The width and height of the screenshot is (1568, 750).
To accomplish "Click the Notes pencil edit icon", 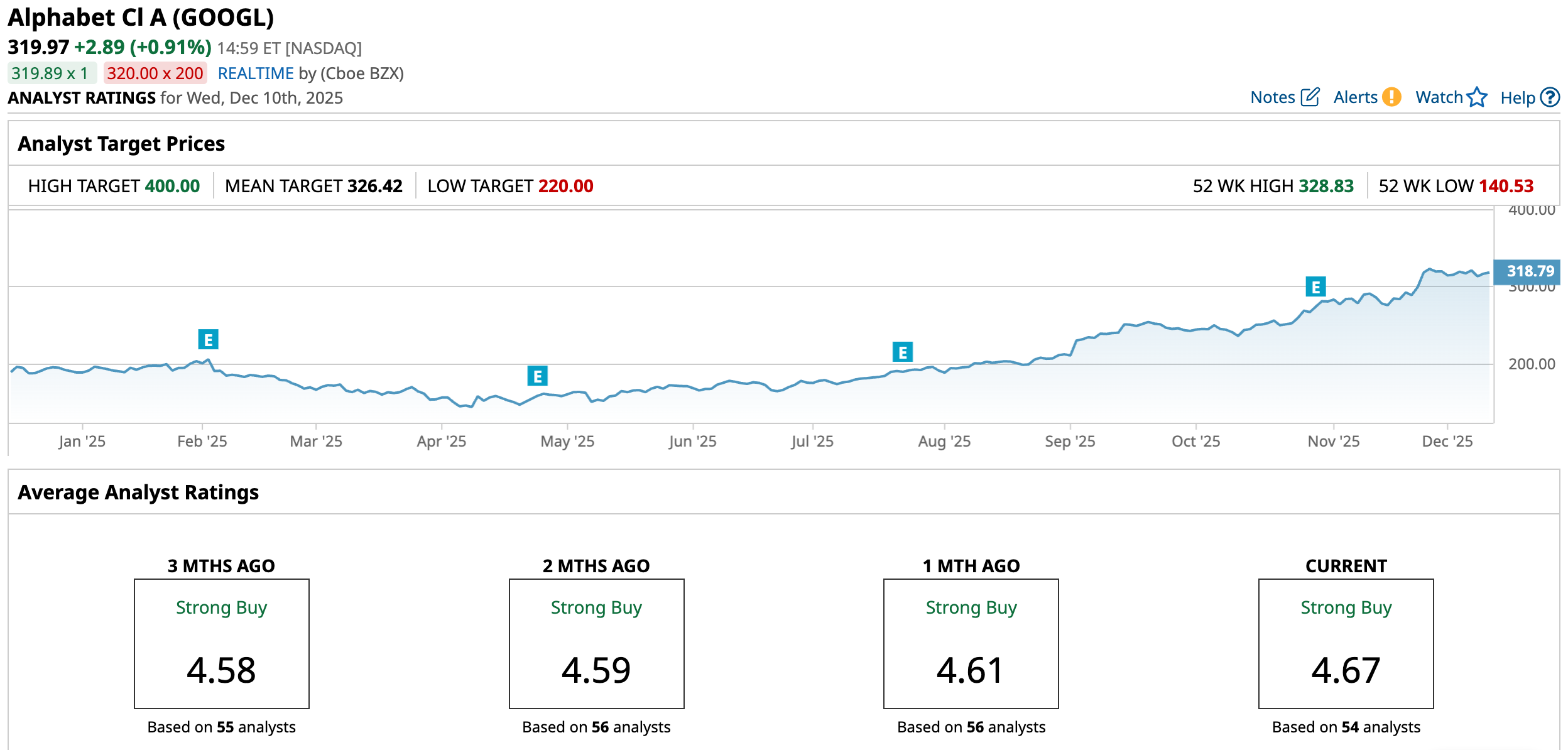I will tap(1310, 97).
